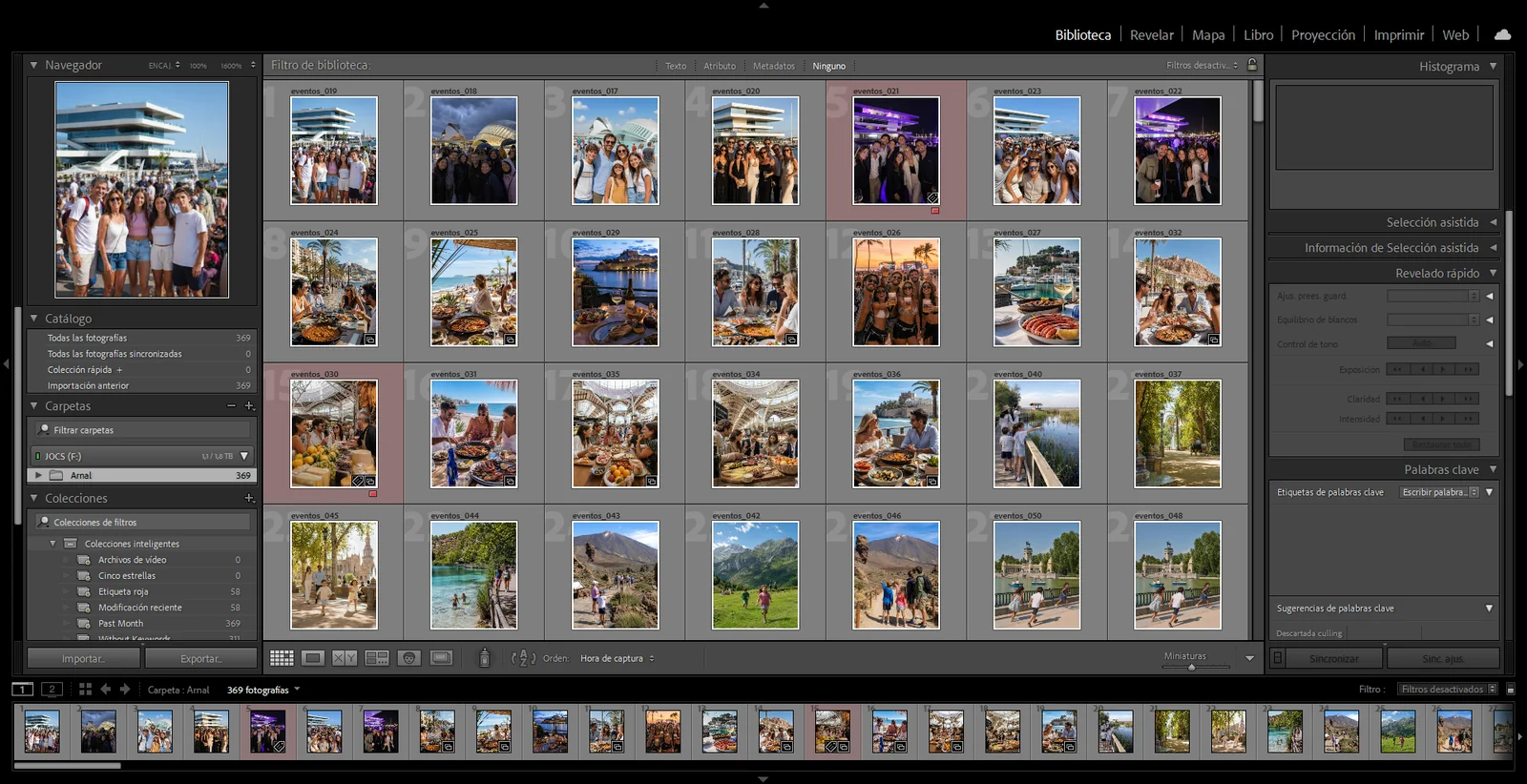Select the Painter spray can tool
1527x784 pixels.
(x=485, y=658)
